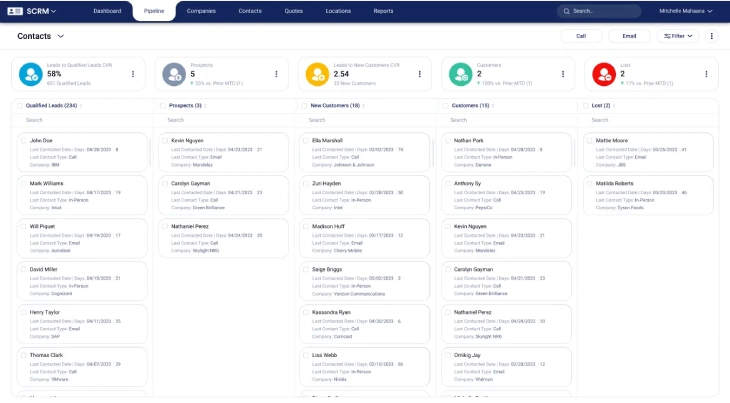Tick the Mattie Moore card checkbox

click(x=590, y=141)
